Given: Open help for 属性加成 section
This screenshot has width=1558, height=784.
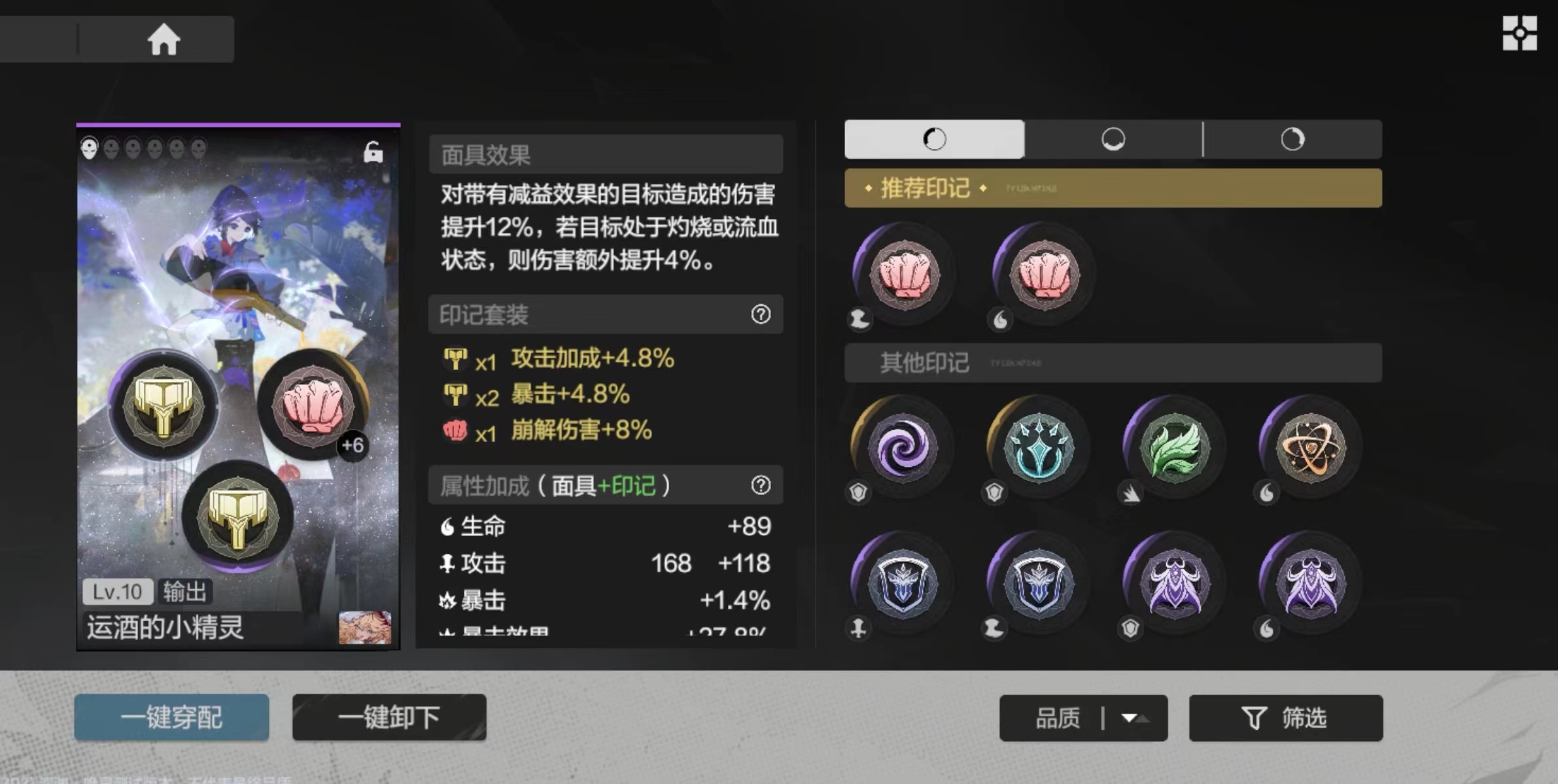Looking at the screenshot, I should coord(761,485).
